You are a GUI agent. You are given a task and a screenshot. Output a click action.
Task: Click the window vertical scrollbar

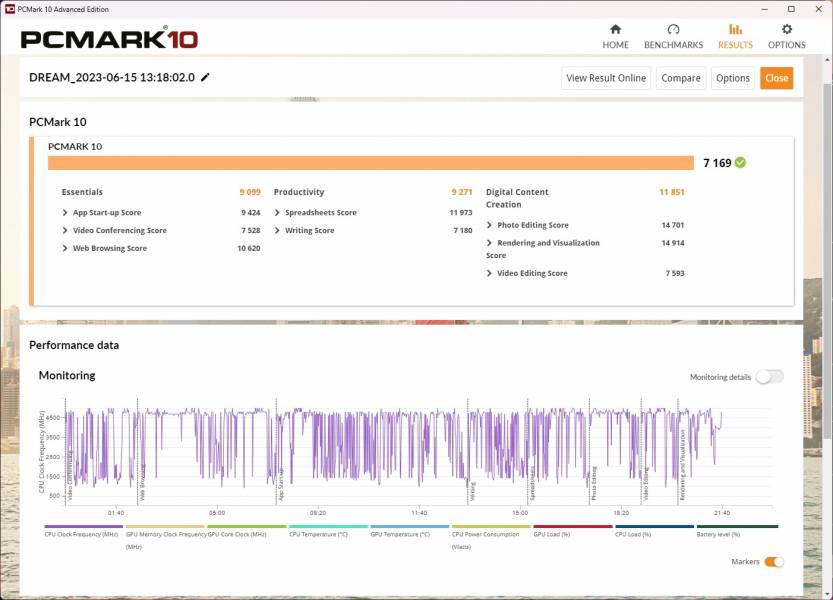[828, 260]
